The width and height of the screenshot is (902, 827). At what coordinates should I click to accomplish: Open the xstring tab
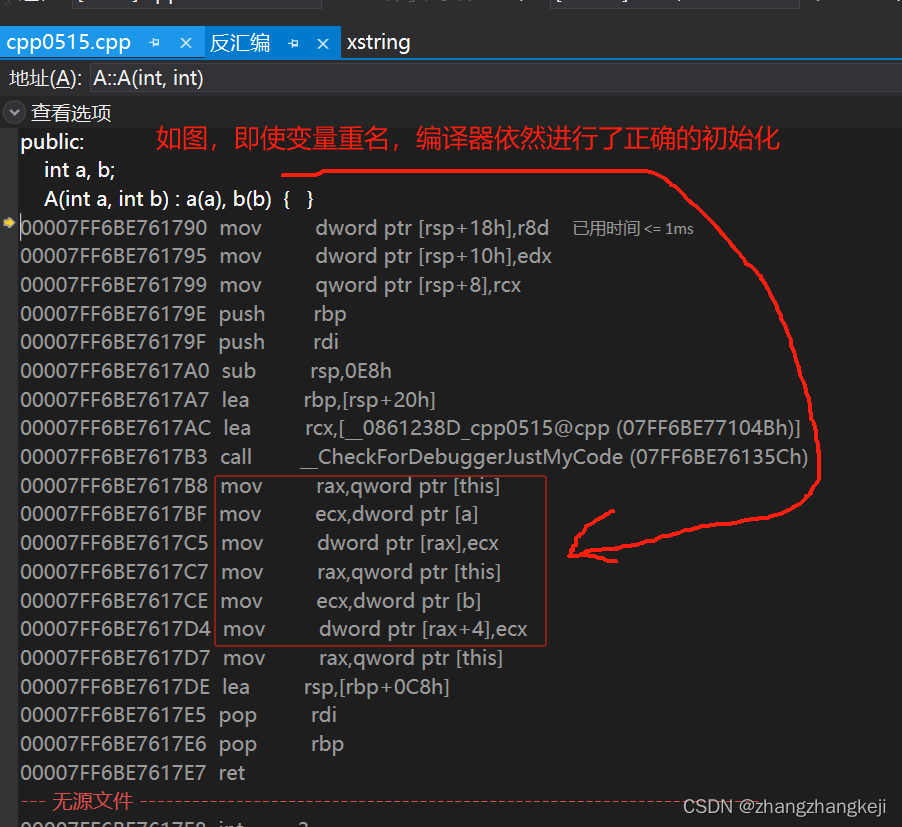click(x=379, y=43)
